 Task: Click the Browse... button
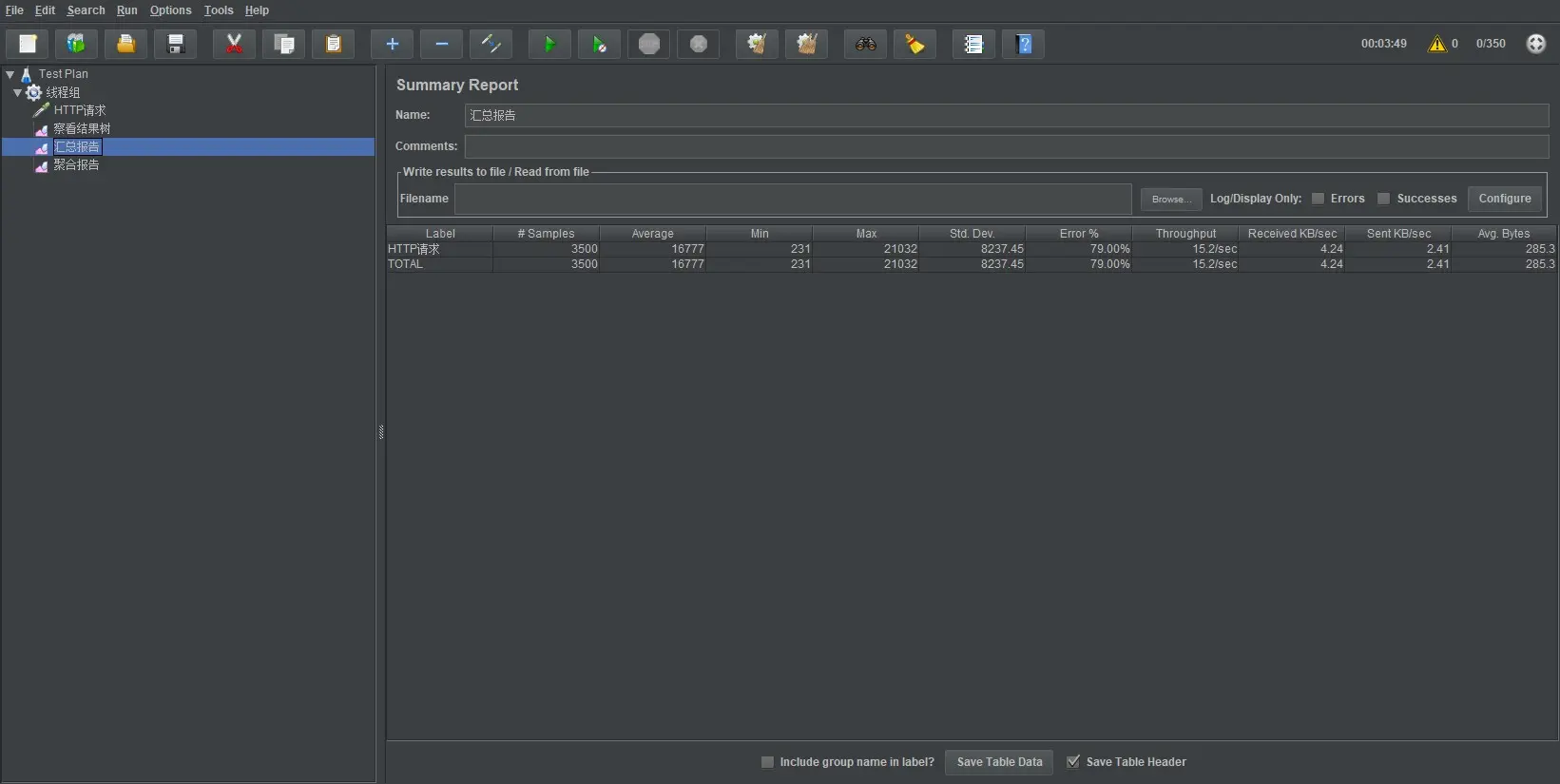(x=1171, y=199)
